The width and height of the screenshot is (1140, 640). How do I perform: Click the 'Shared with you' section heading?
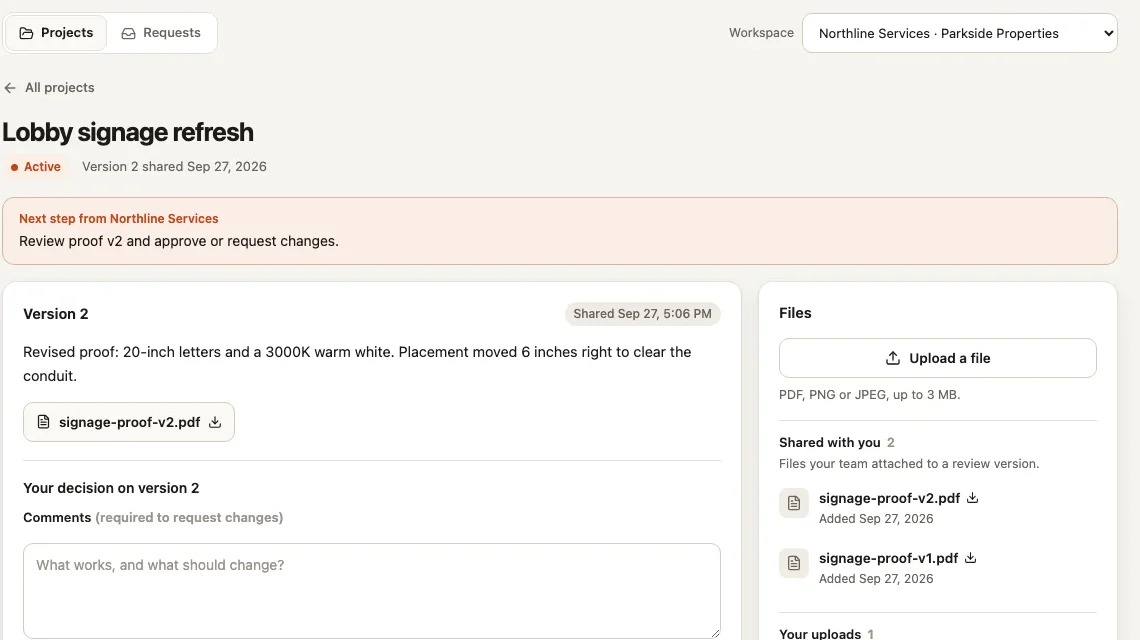(830, 442)
